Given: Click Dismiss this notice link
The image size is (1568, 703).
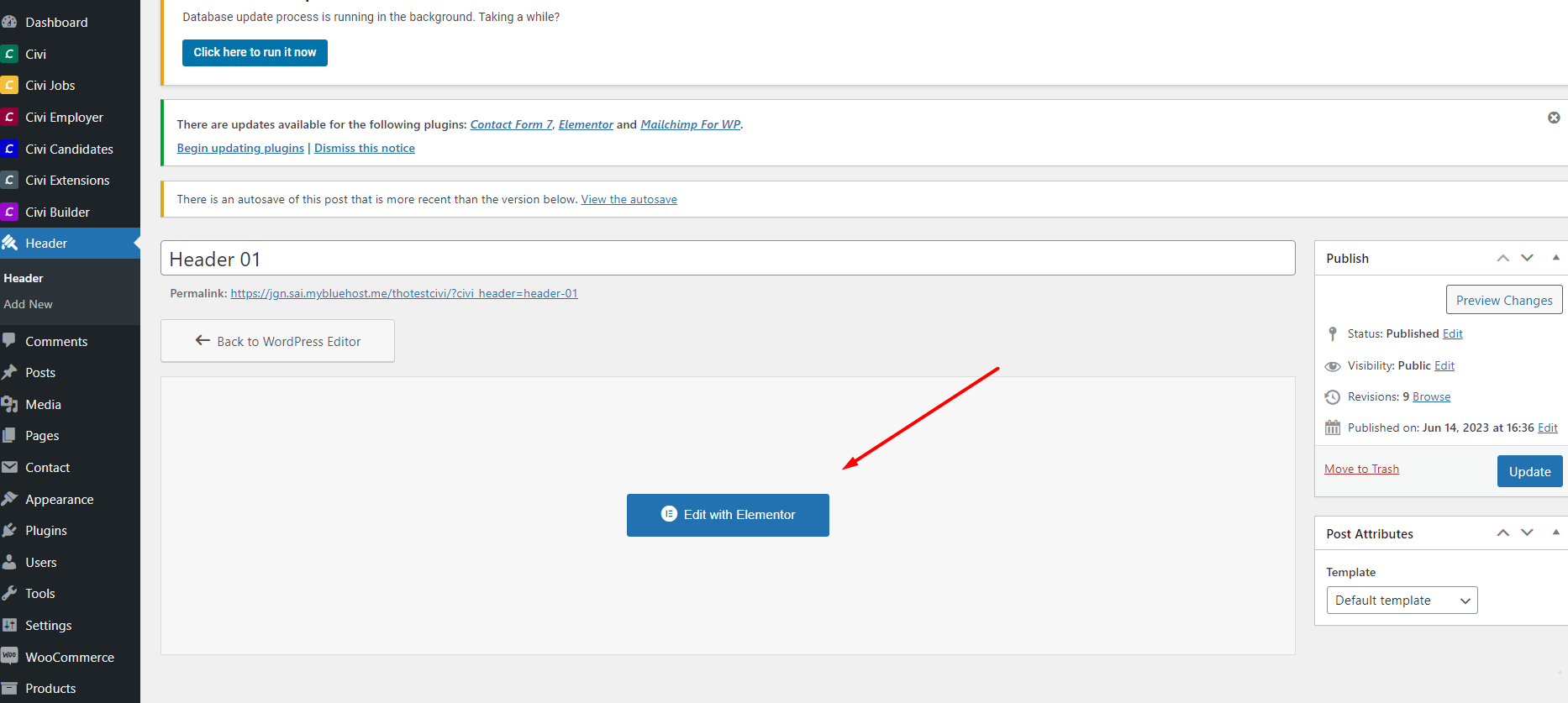Looking at the screenshot, I should 365,148.
